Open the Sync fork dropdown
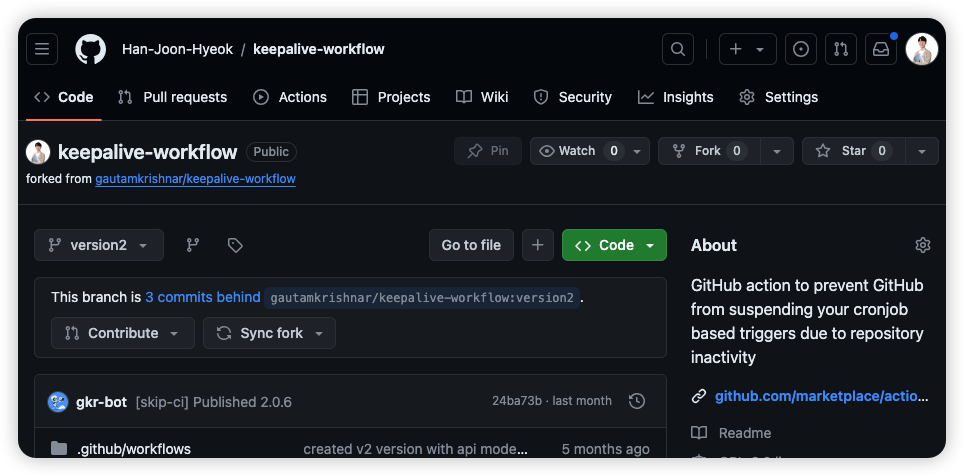 [269, 333]
